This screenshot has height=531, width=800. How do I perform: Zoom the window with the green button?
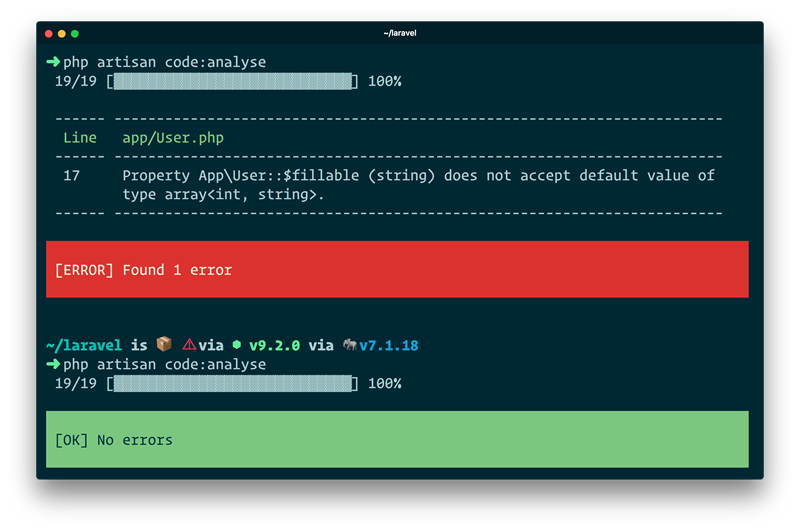coord(74,33)
